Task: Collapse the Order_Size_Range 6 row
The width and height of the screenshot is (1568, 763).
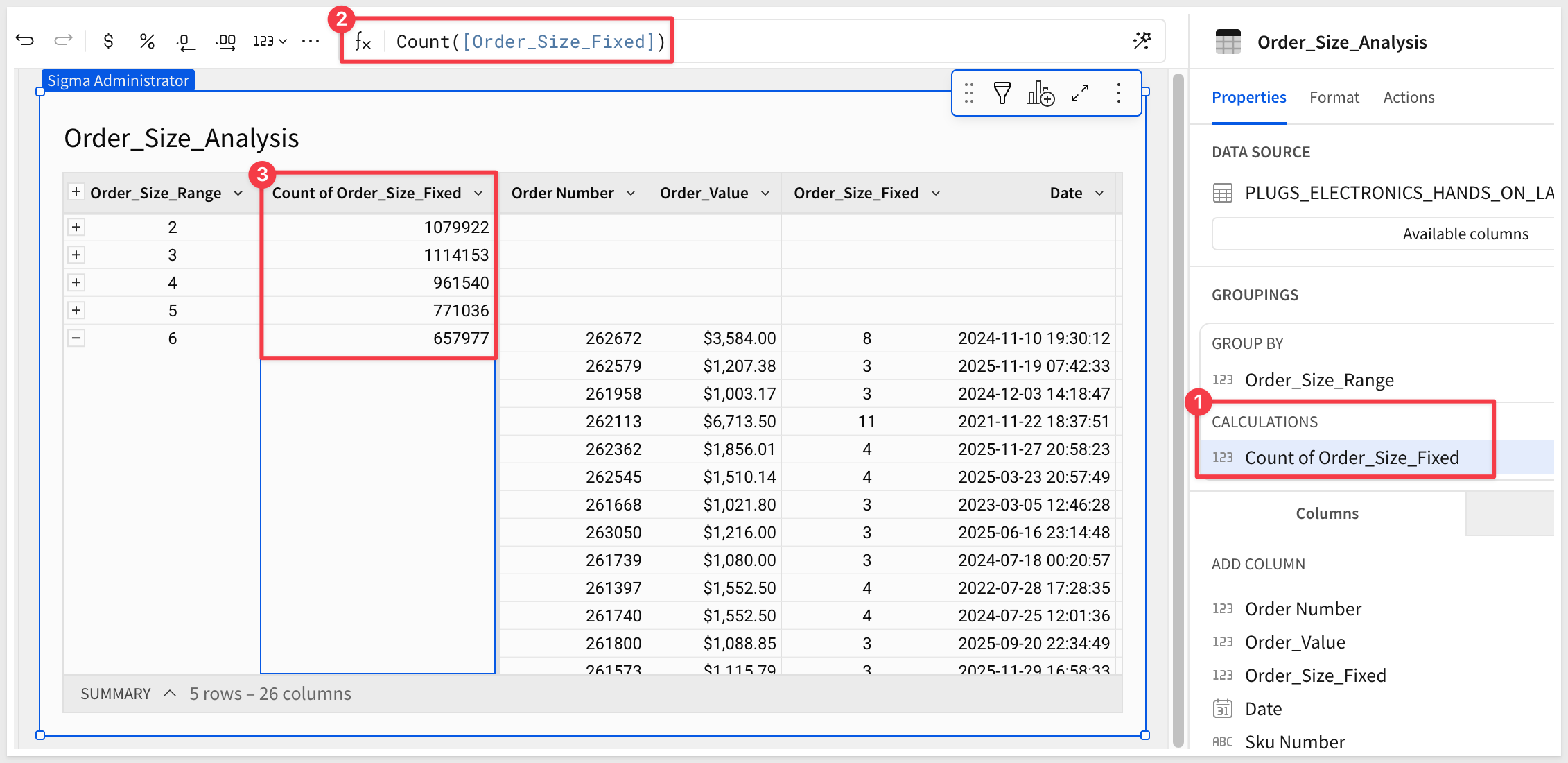Action: [76, 338]
